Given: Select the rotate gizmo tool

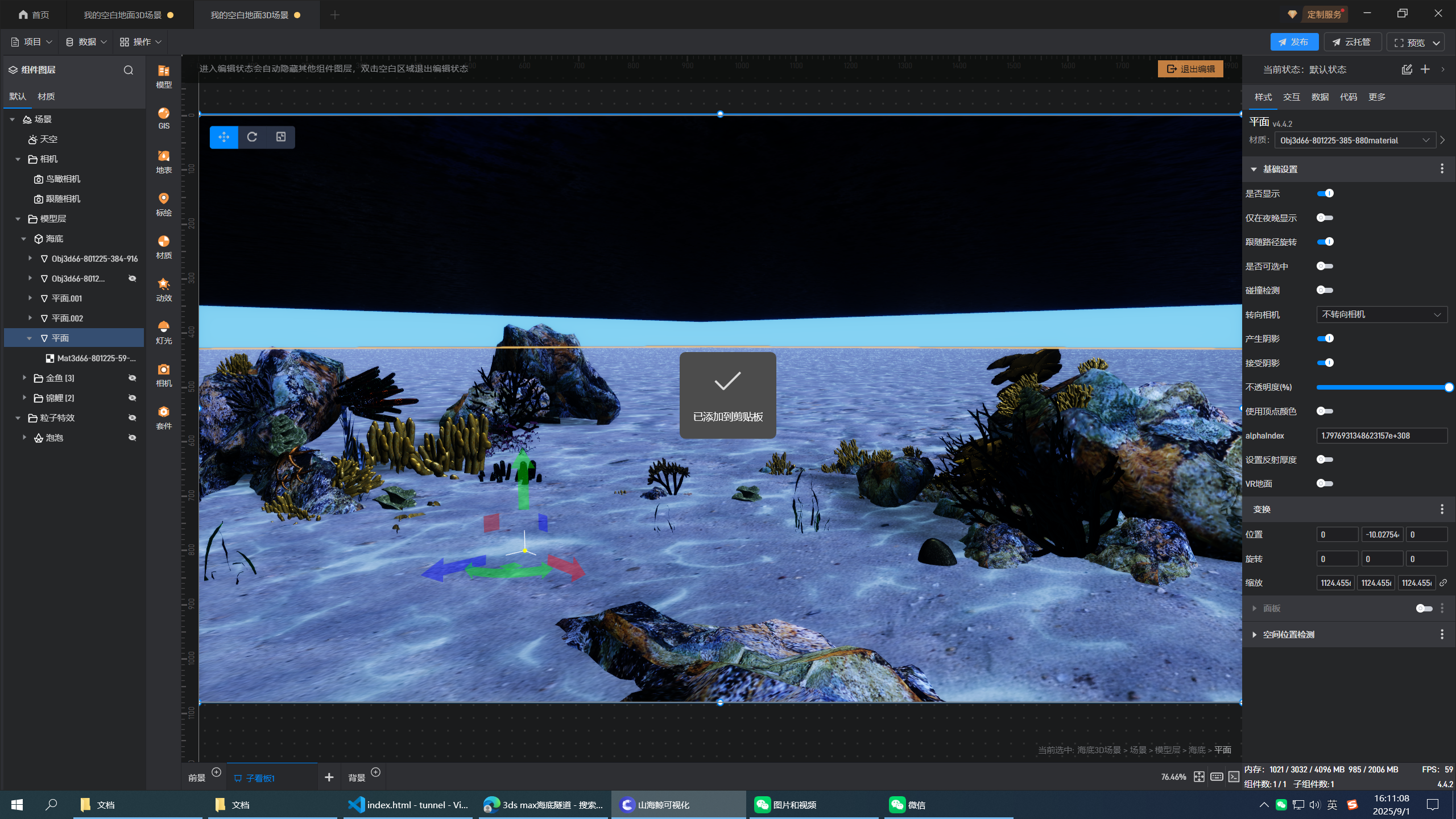Looking at the screenshot, I should (x=252, y=137).
